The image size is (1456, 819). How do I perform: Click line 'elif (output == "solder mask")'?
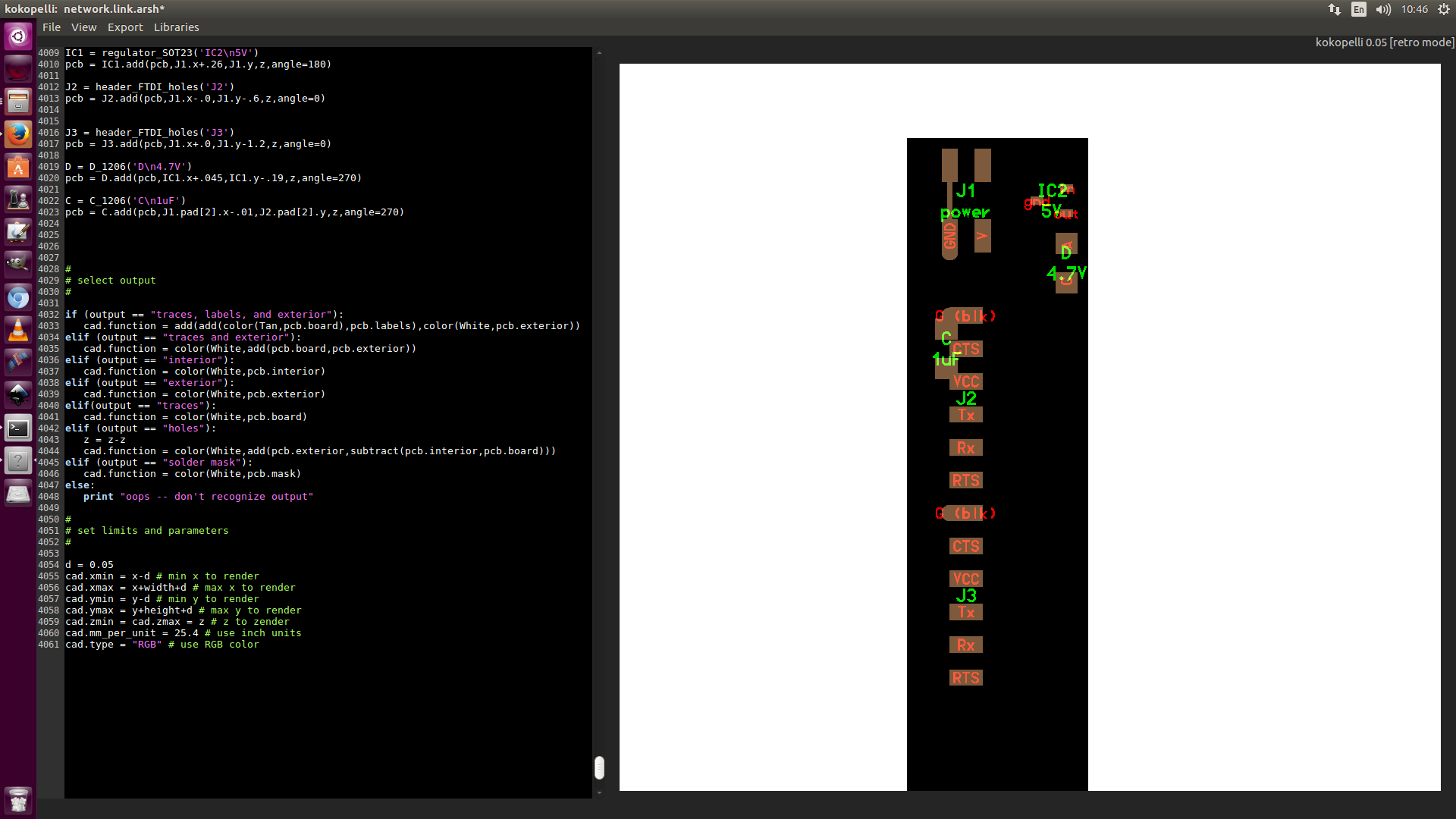point(159,463)
